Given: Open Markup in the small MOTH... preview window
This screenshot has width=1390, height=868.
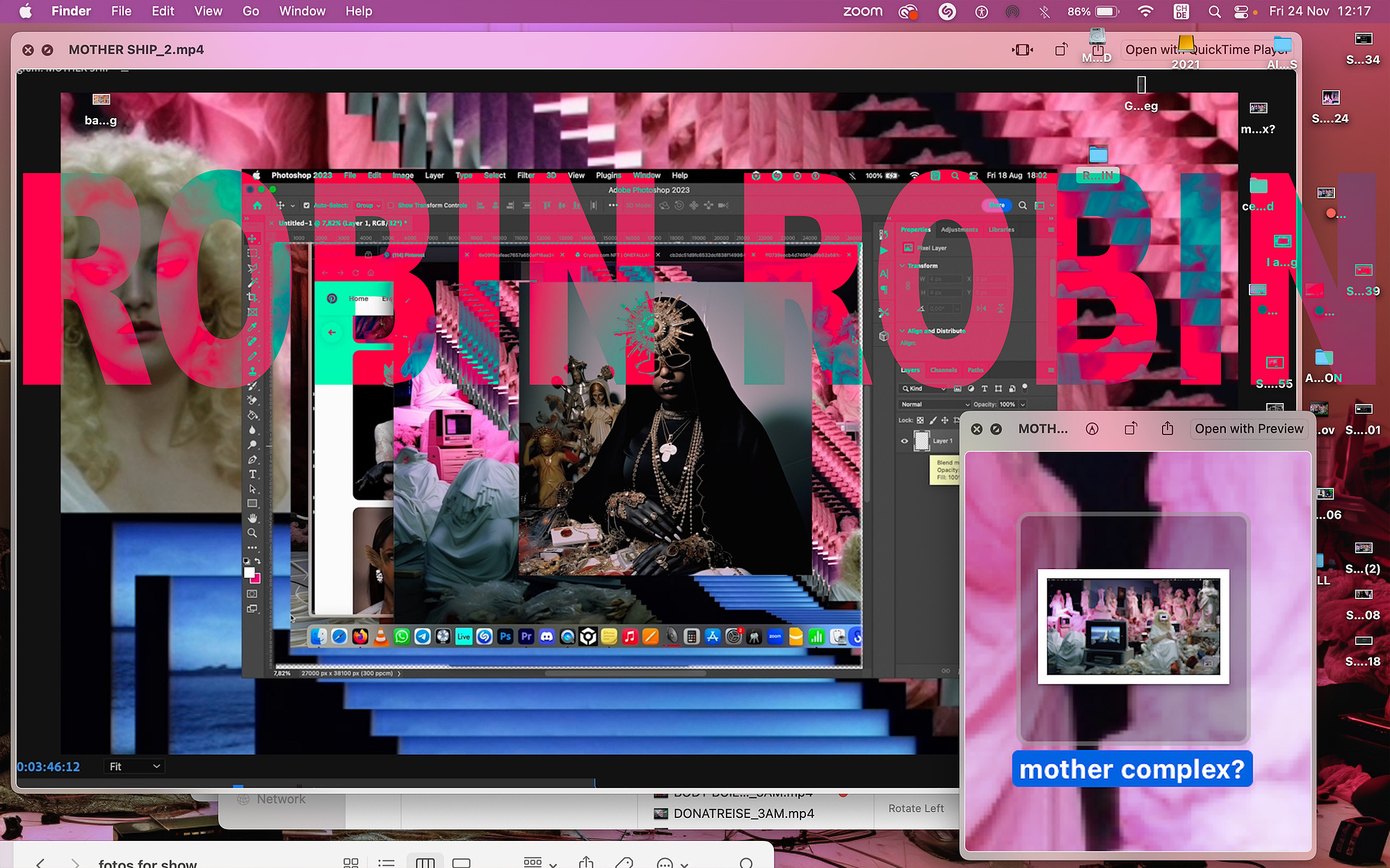Looking at the screenshot, I should [1092, 429].
